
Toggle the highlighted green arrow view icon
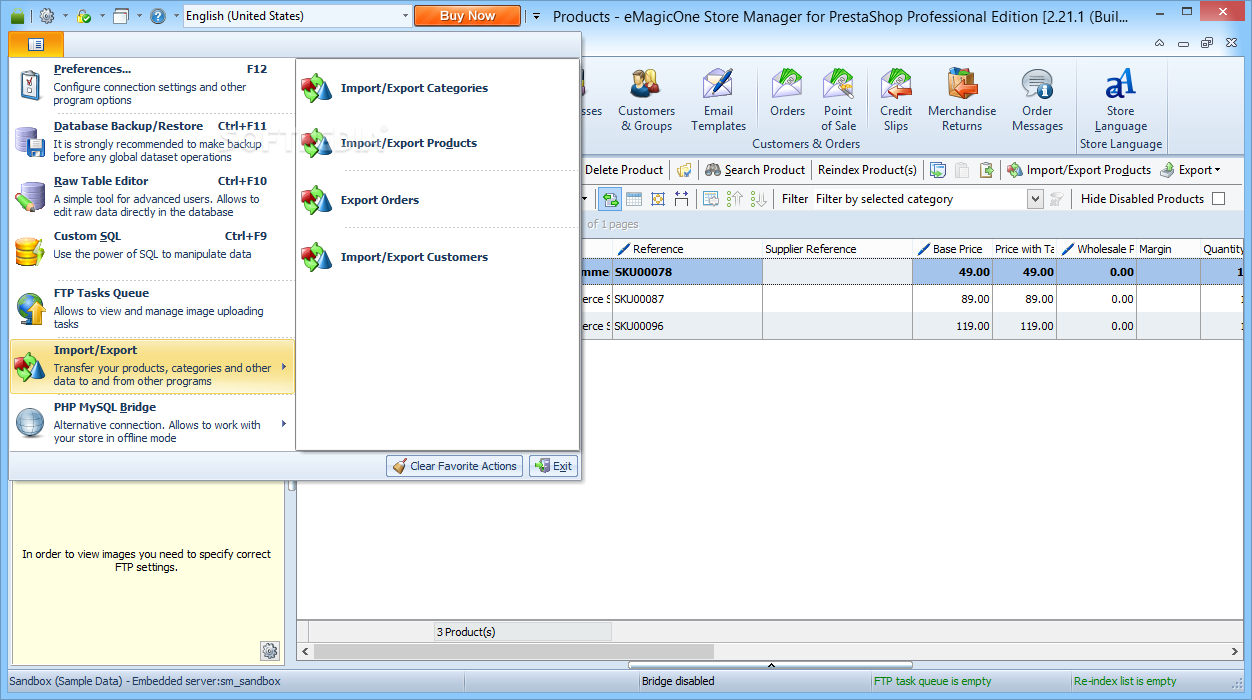[x=609, y=199]
